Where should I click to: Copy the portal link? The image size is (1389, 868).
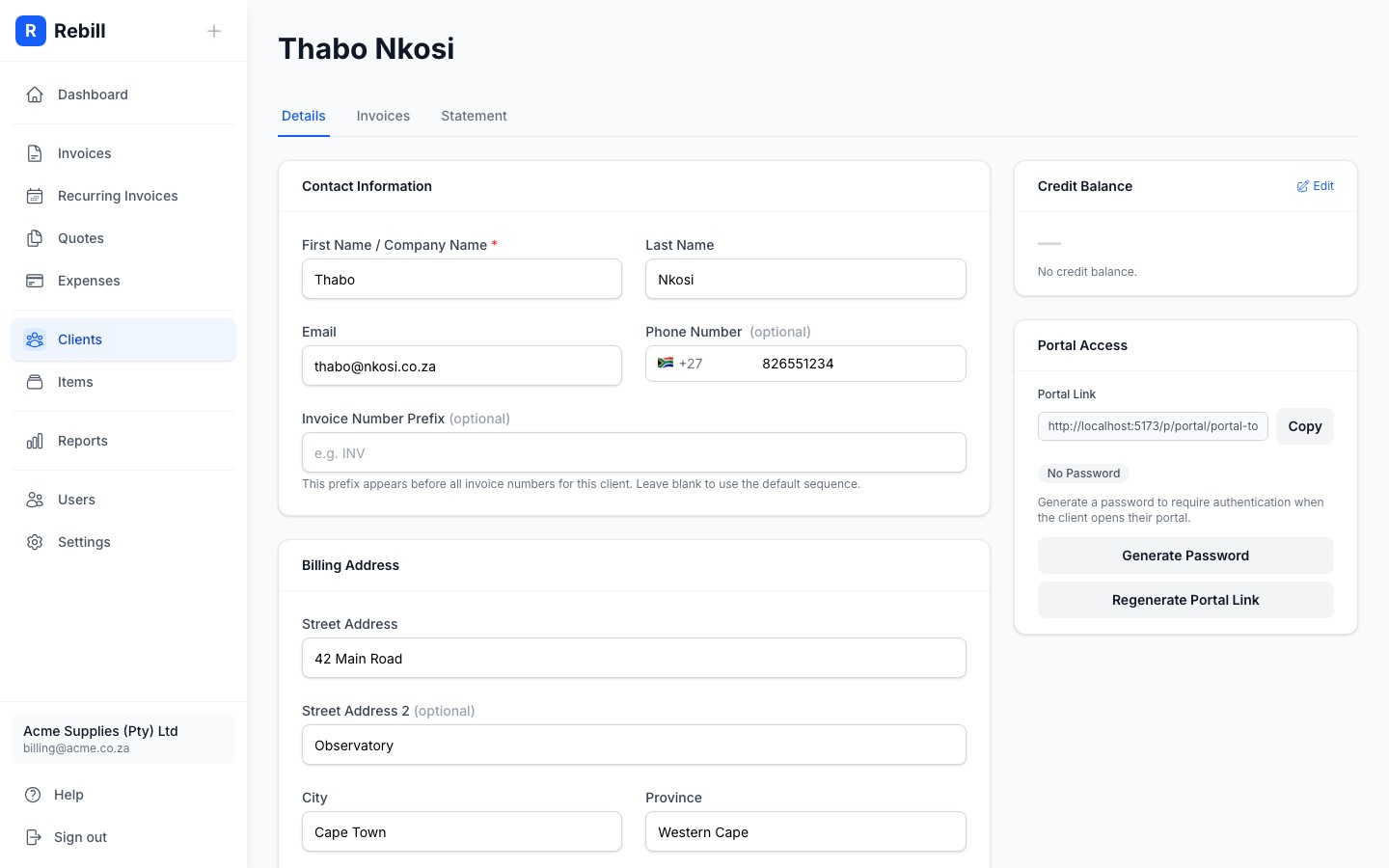pyautogui.click(x=1304, y=426)
